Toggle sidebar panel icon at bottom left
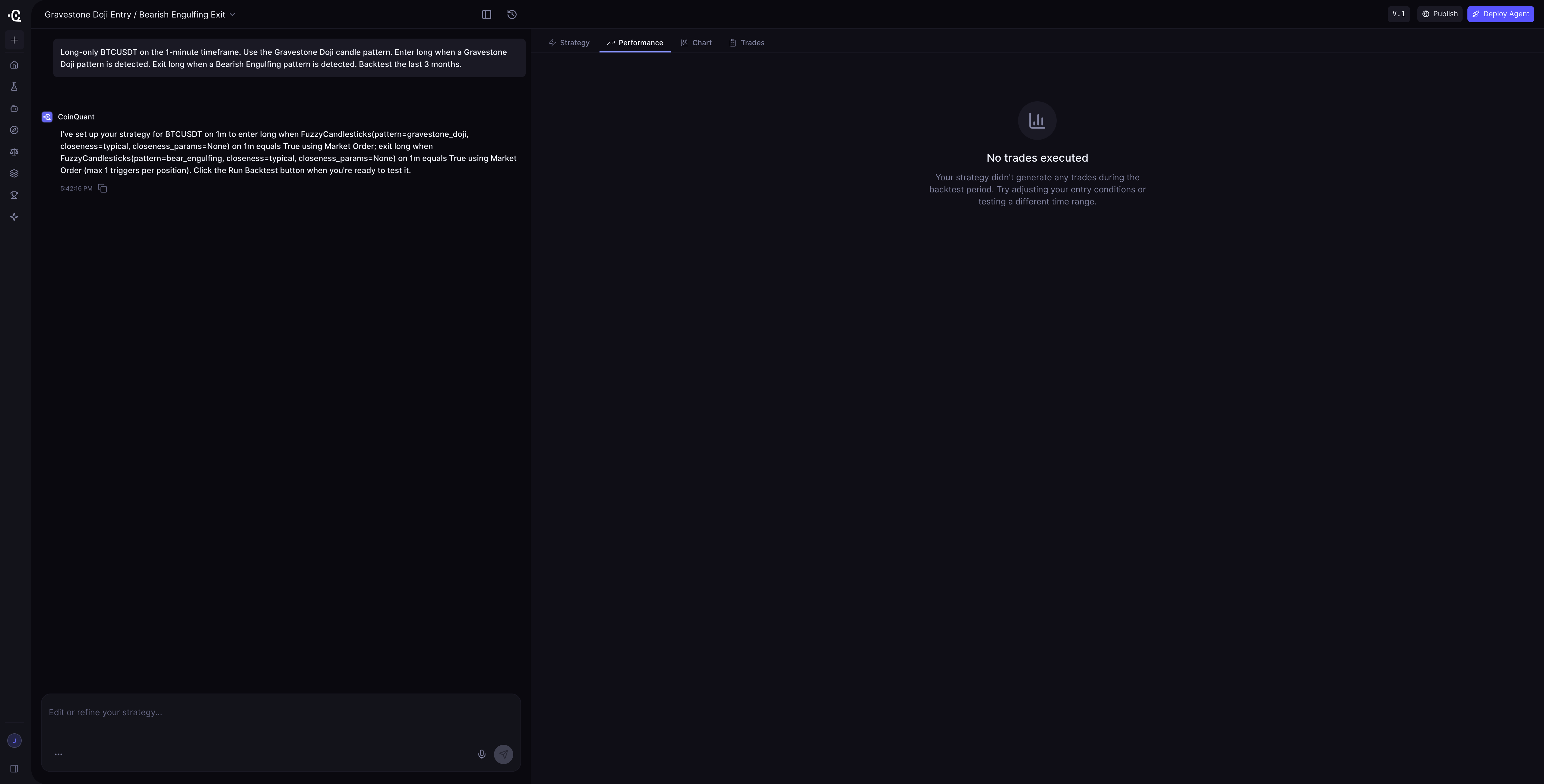 [x=14, y=769]
